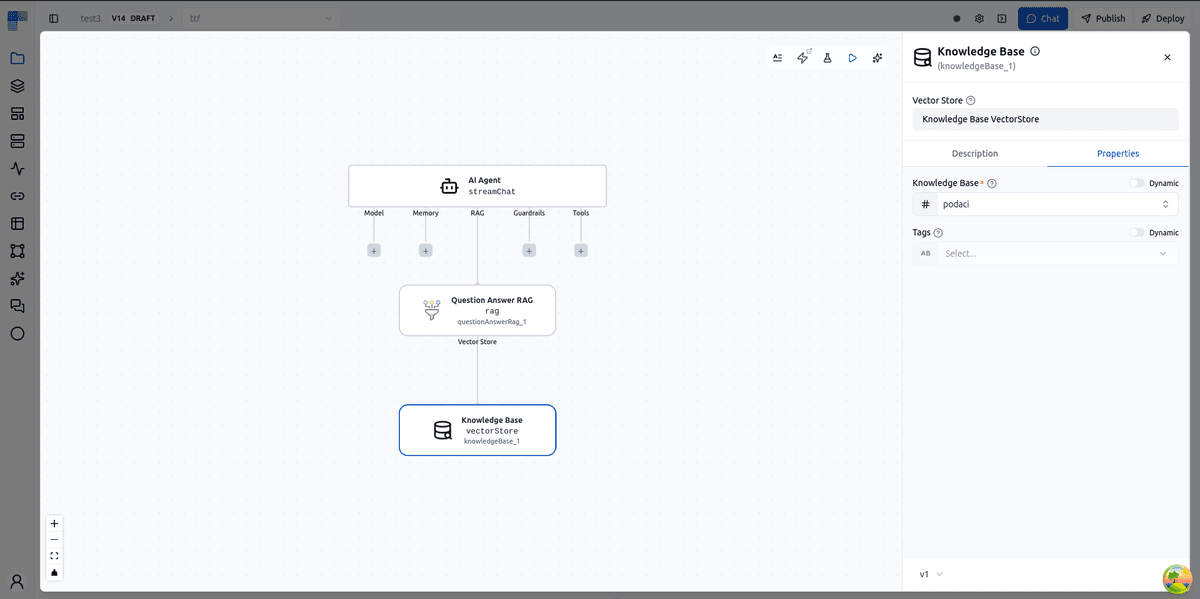Screen dimensions: 1200x599
Task: Click the app logo at top-left
Action: click(17, 19)
